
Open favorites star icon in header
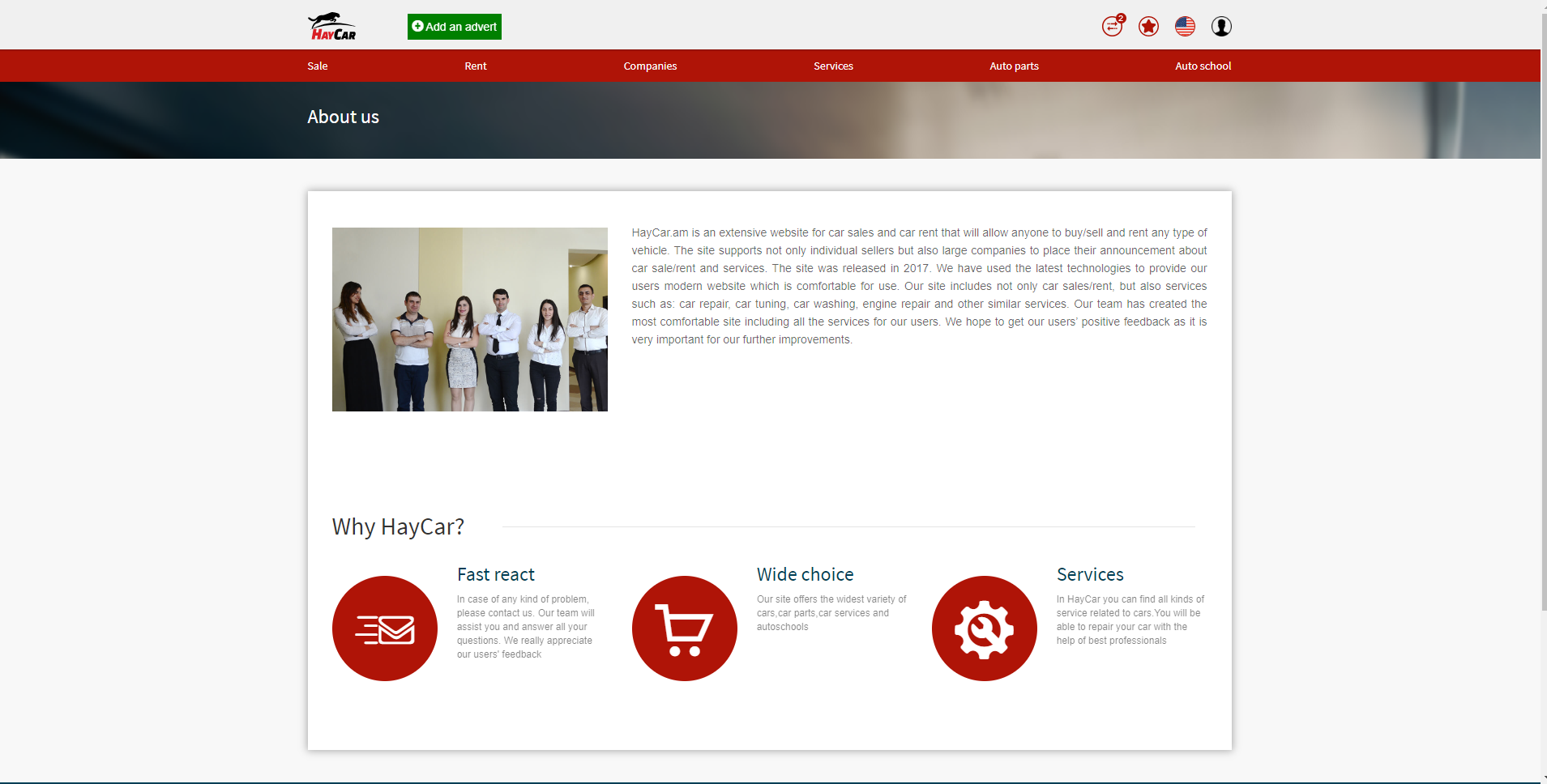tap(1148, 27)
